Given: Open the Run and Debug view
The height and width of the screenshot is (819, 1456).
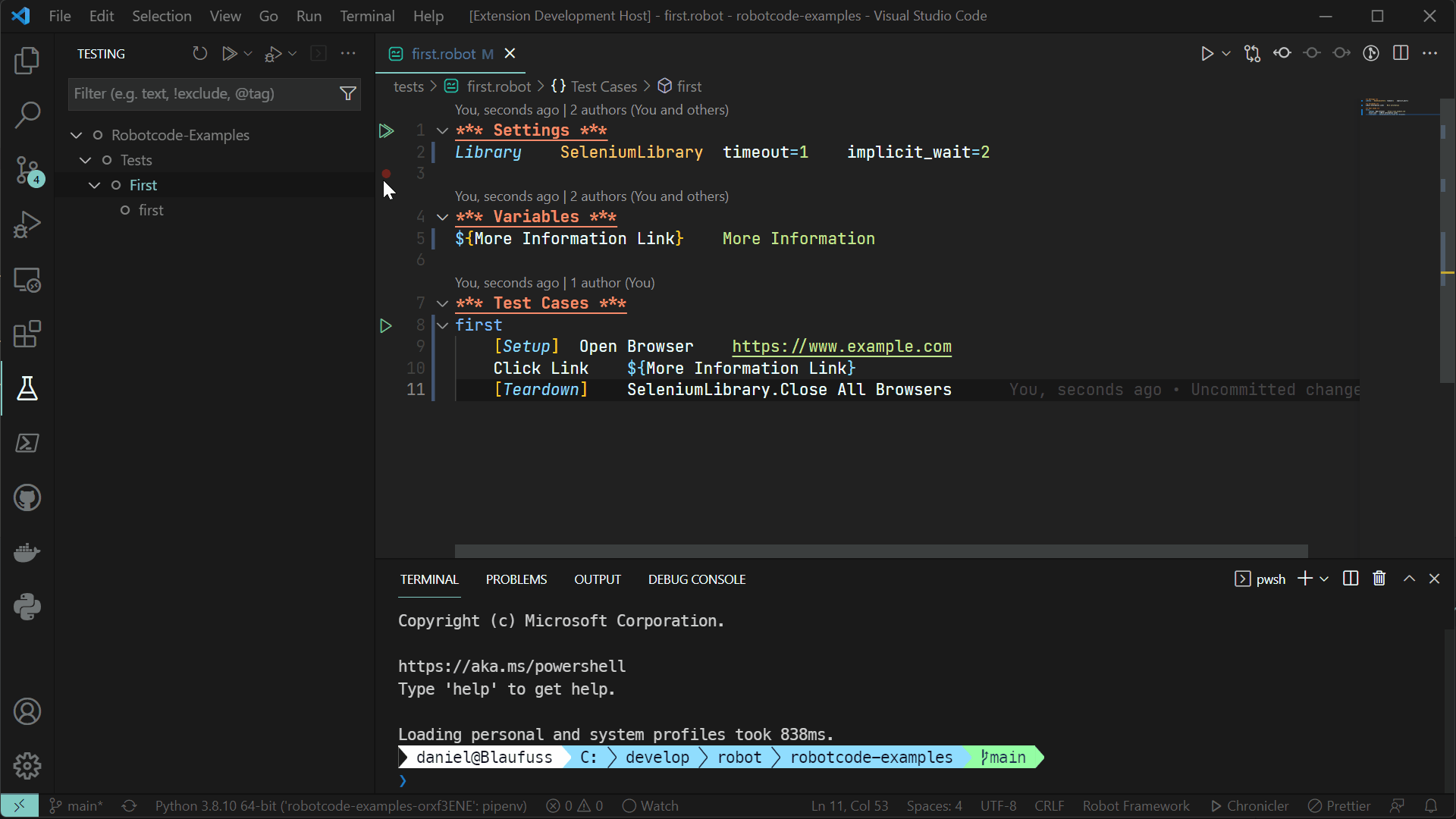Looking at the screenshot, I should [x=27, y=225].
